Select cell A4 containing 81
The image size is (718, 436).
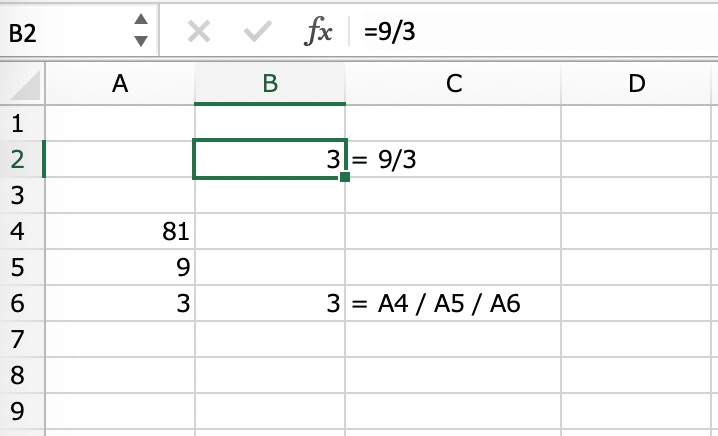120,232
